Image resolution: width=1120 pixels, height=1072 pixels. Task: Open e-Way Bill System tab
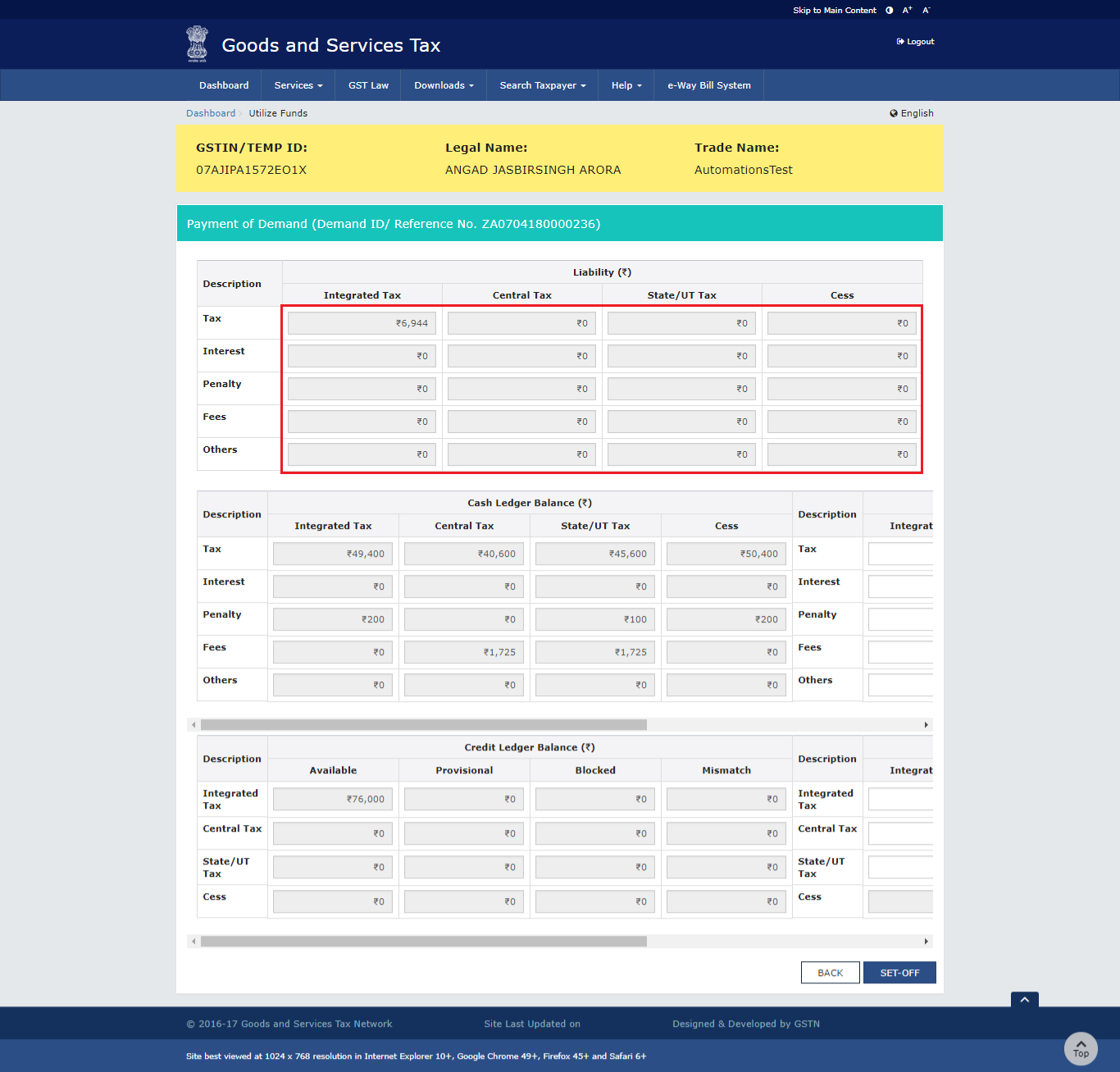tap(708, 85)
